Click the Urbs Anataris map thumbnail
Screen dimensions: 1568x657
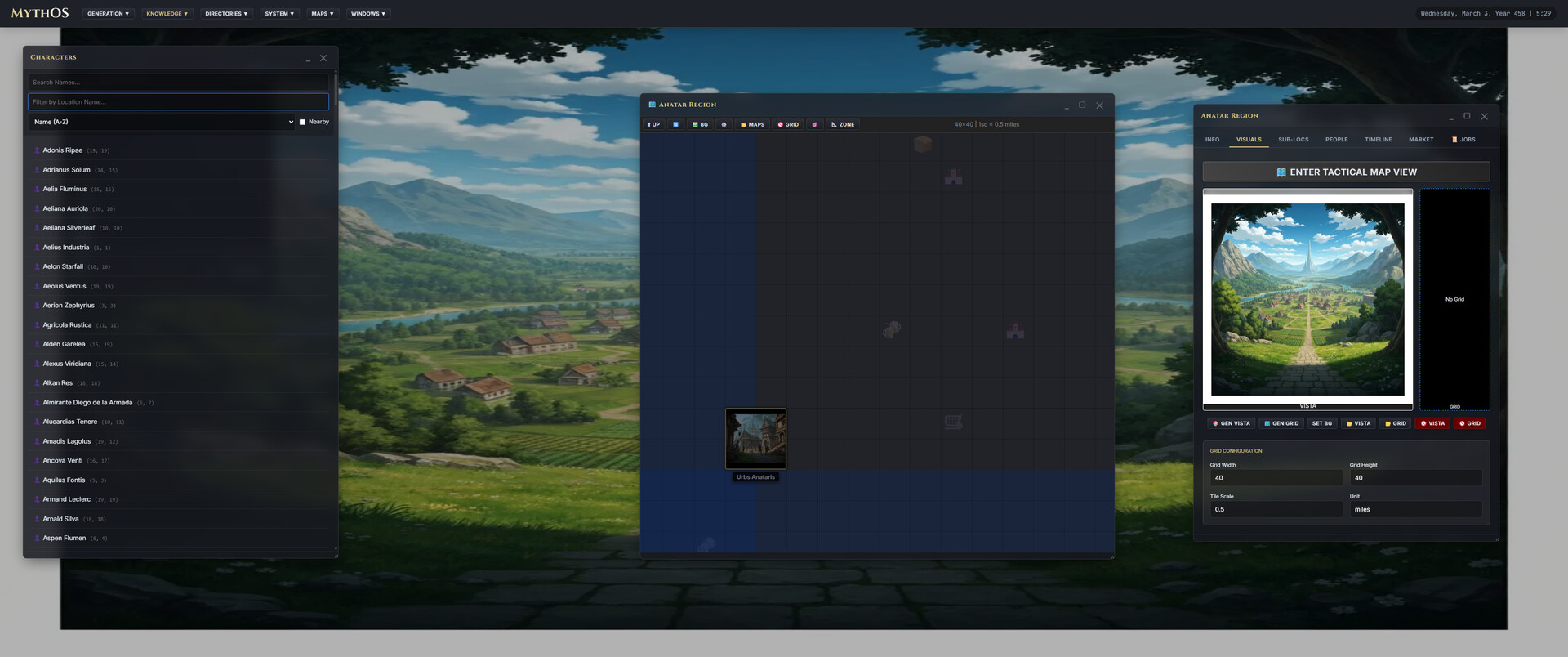click(755, 439)
